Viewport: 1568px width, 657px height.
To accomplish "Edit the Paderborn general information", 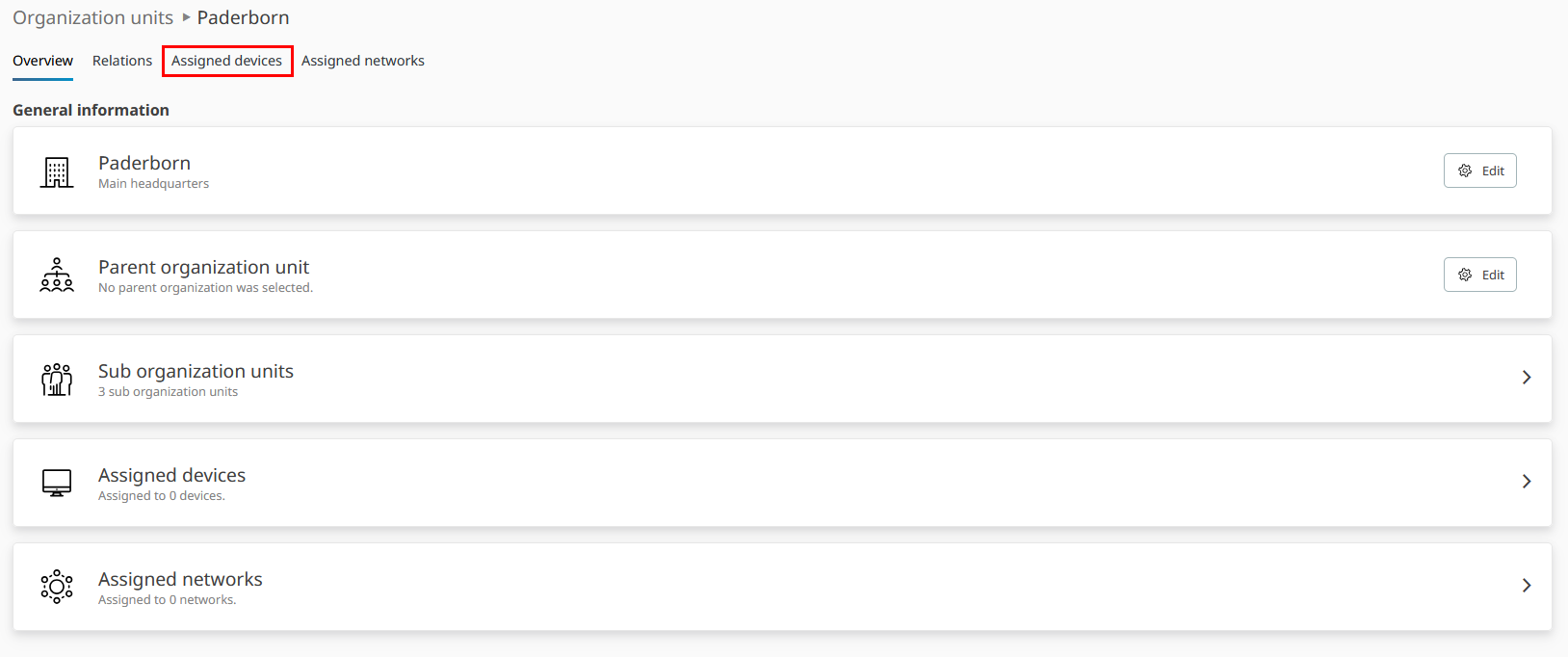I will point(1480,171).
